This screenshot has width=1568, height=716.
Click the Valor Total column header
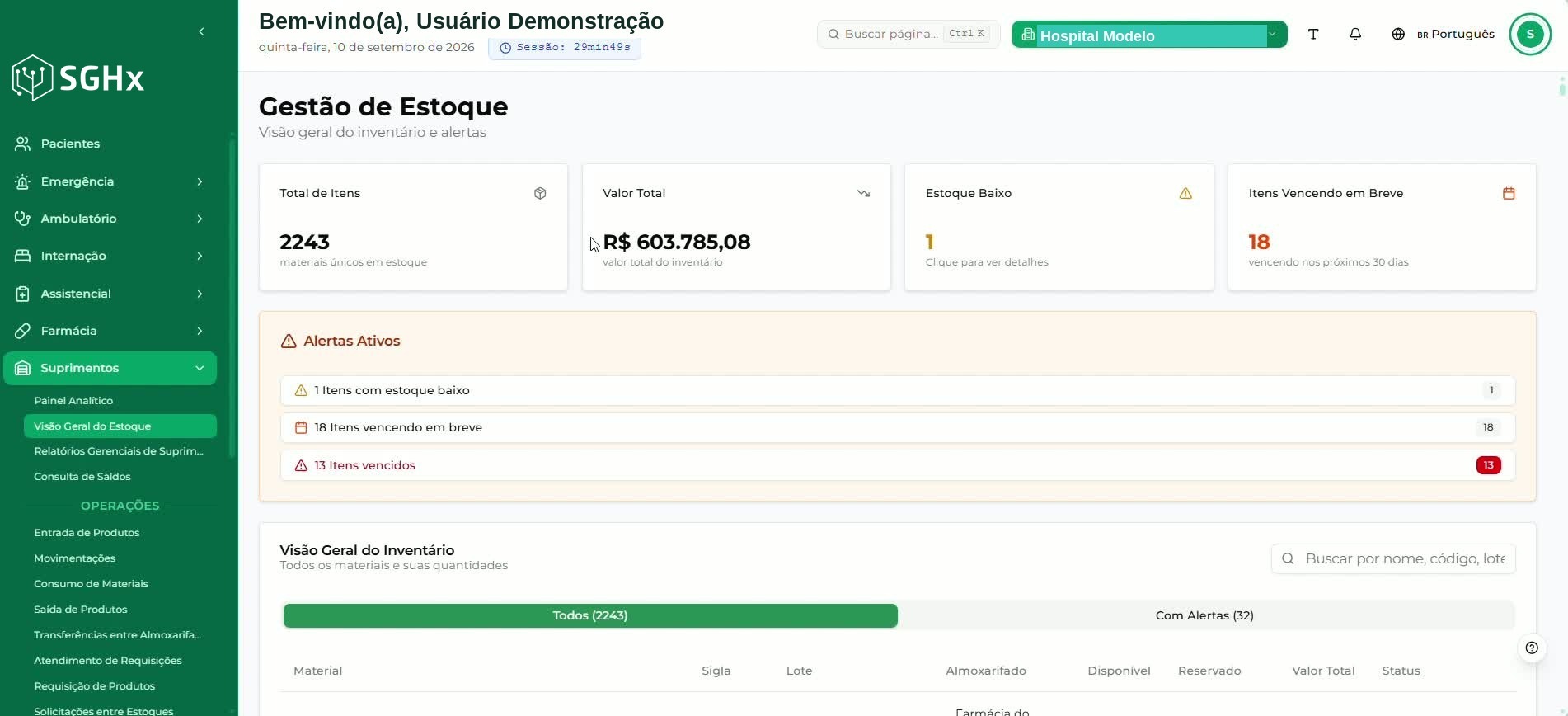pyautogui.click(x=1323, y=671)
